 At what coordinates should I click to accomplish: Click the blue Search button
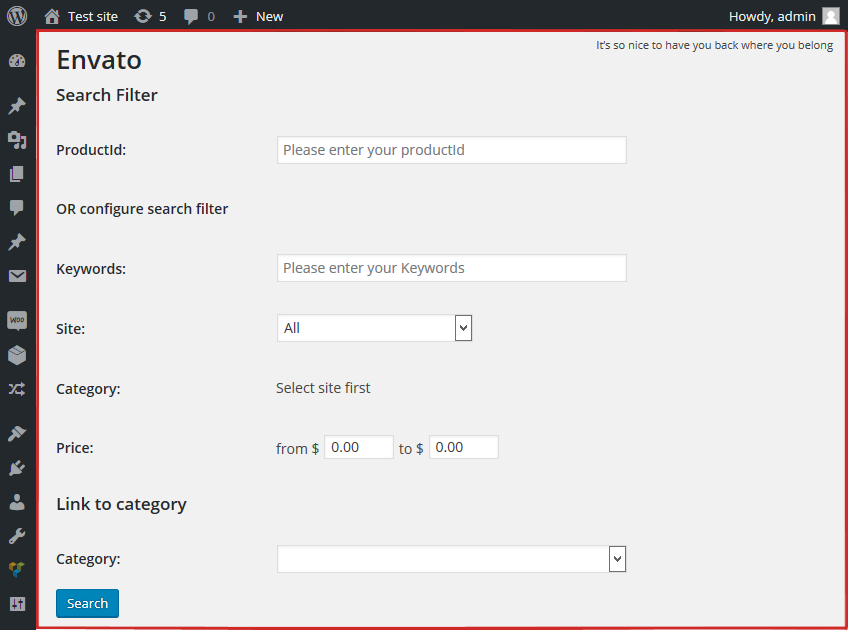[x=87, y=603]
